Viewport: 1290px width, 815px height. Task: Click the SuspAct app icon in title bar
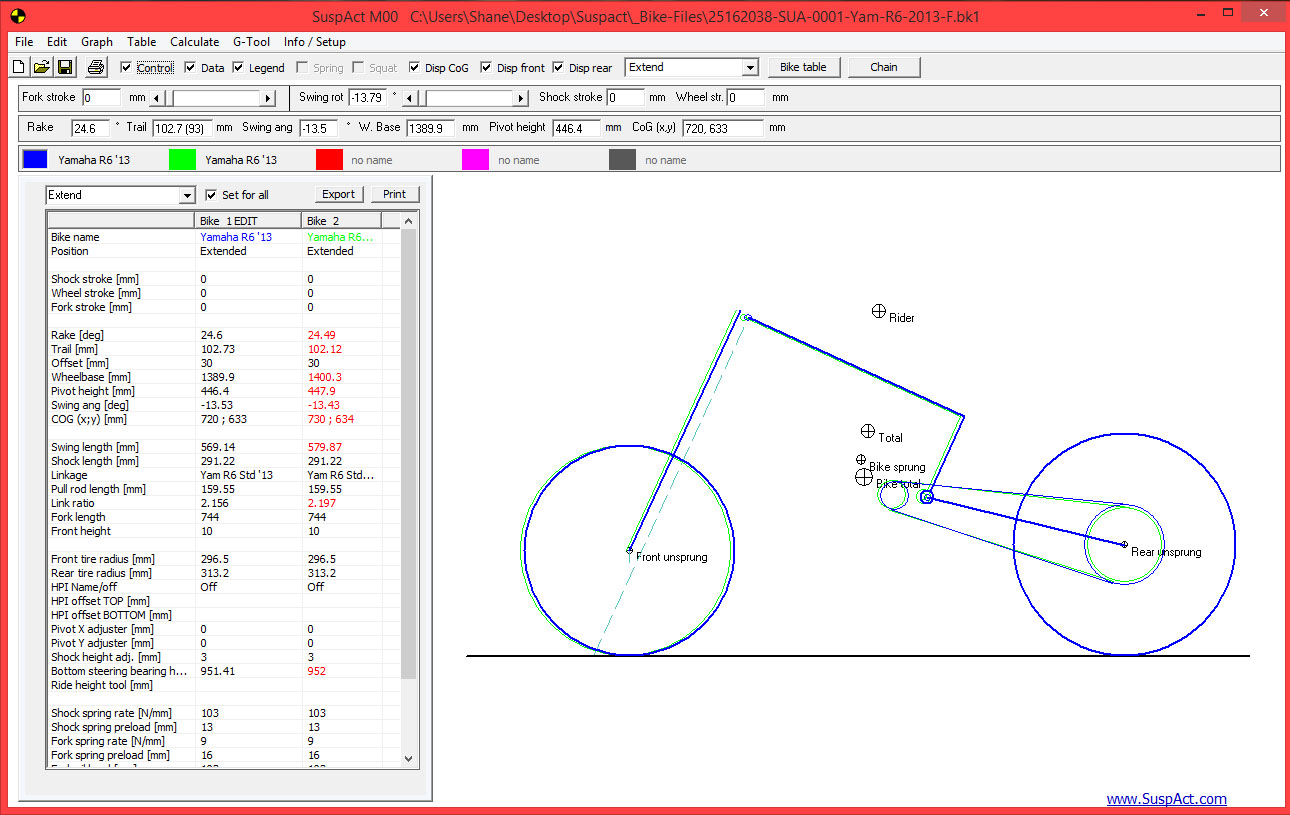point(18,16)
